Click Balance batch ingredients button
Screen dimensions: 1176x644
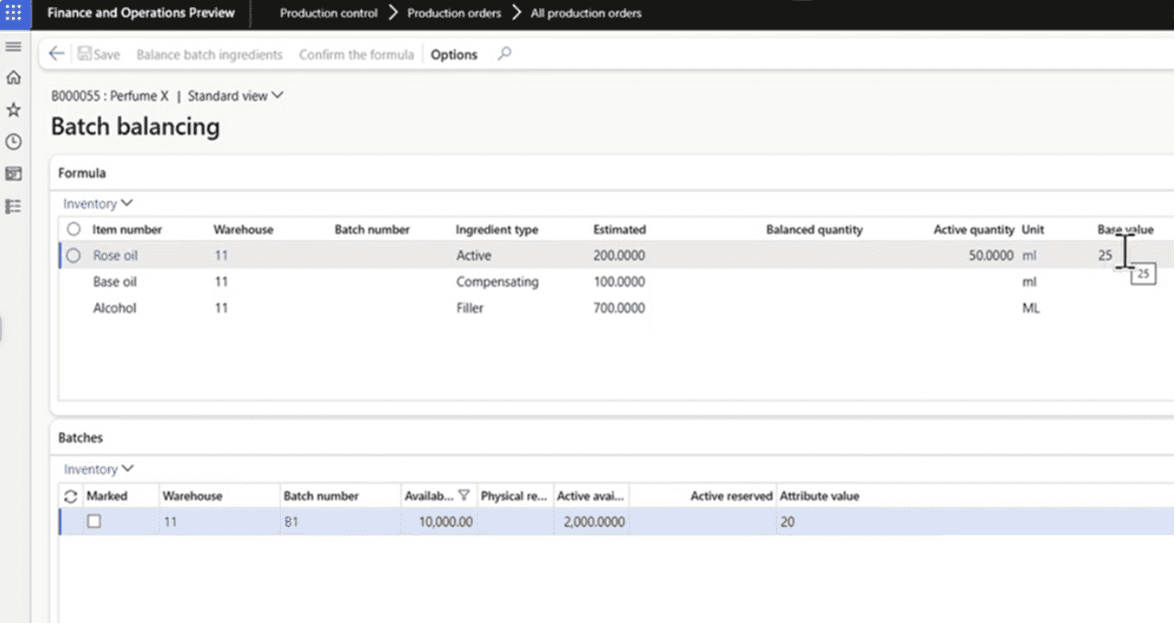[x=209, y=54]
